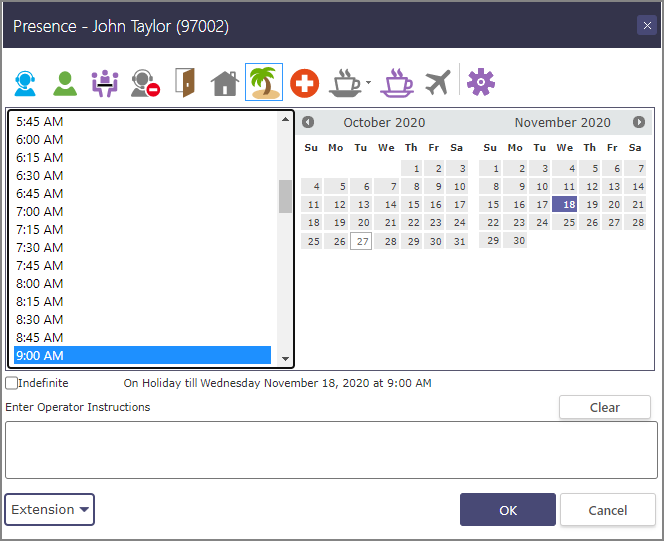
Task: Select 6:15 AM in time list
Action: 142,158
